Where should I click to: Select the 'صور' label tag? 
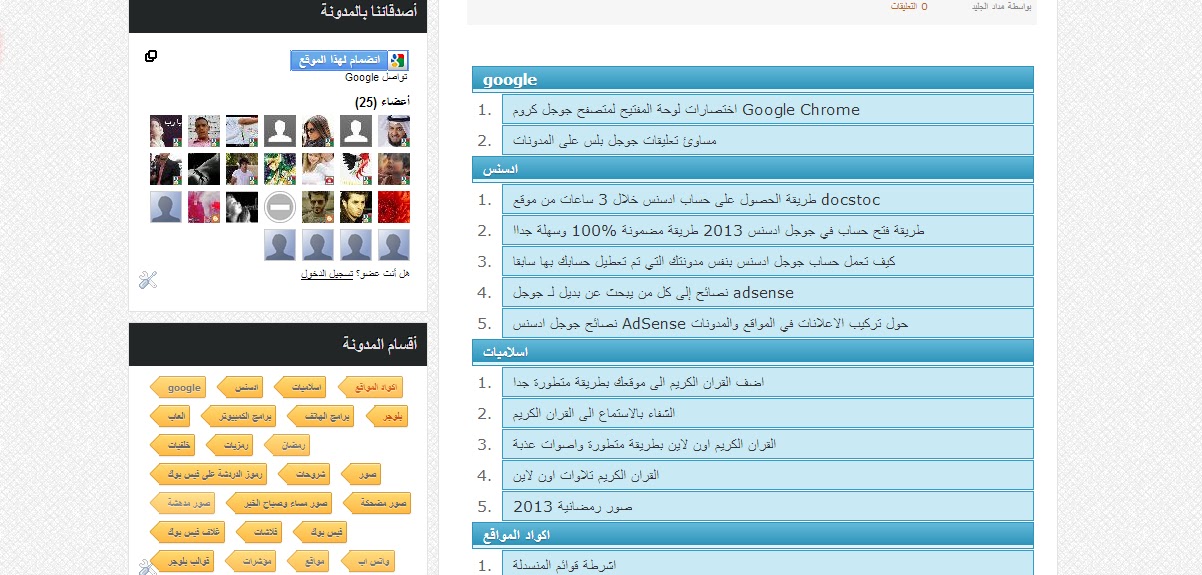(x=362, y=474)
